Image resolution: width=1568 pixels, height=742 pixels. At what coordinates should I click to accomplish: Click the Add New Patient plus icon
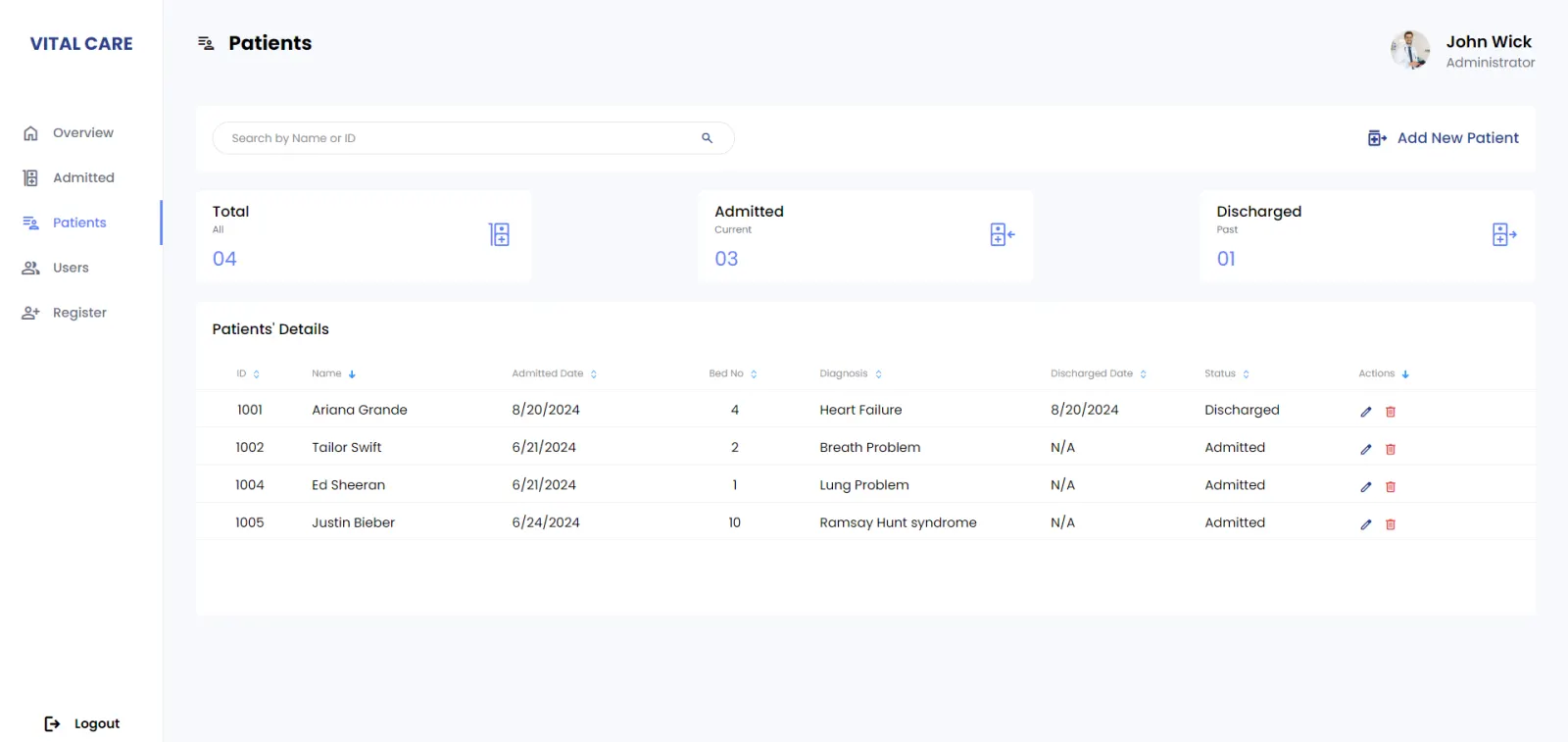click(x=1377, y=138)
